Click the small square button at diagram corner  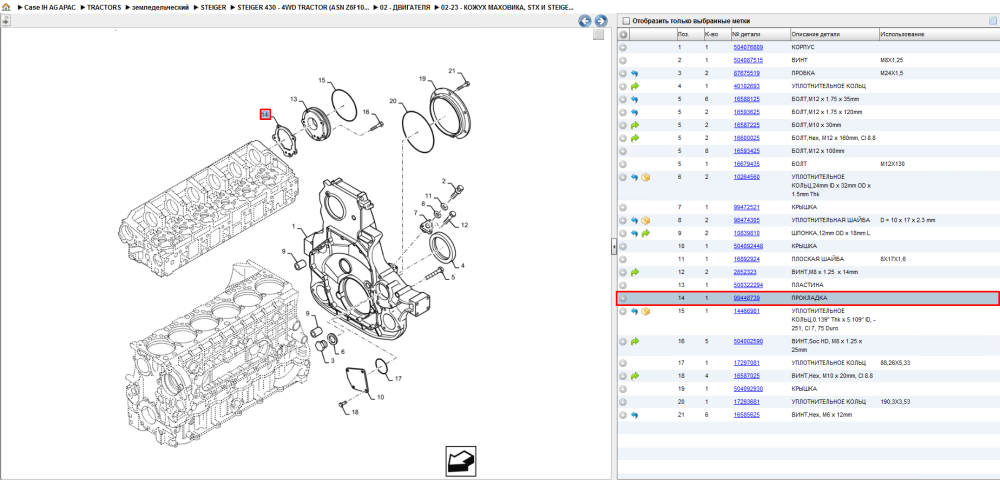coord(598,35)
